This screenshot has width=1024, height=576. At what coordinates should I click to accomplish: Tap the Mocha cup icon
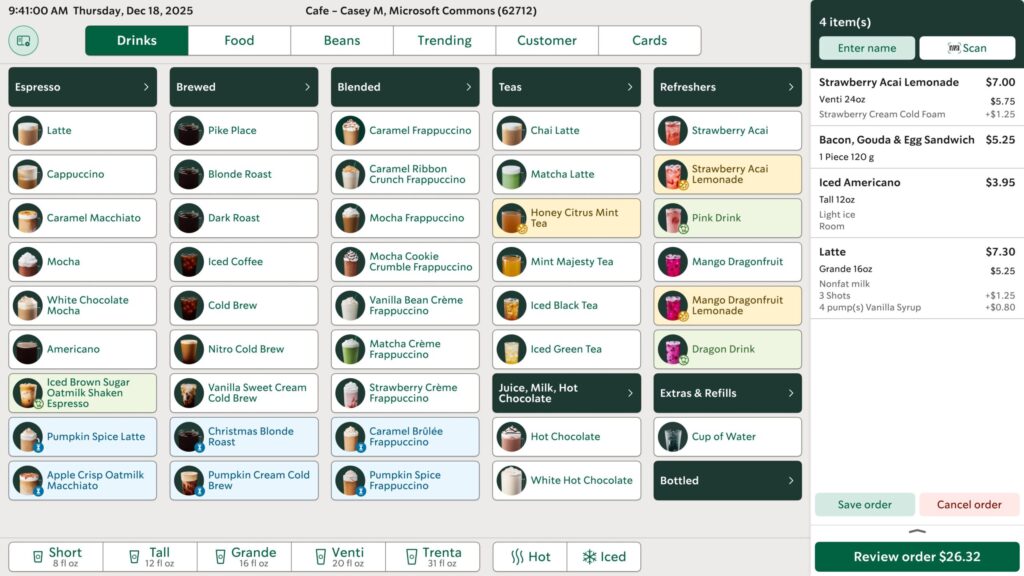[27, 262]
